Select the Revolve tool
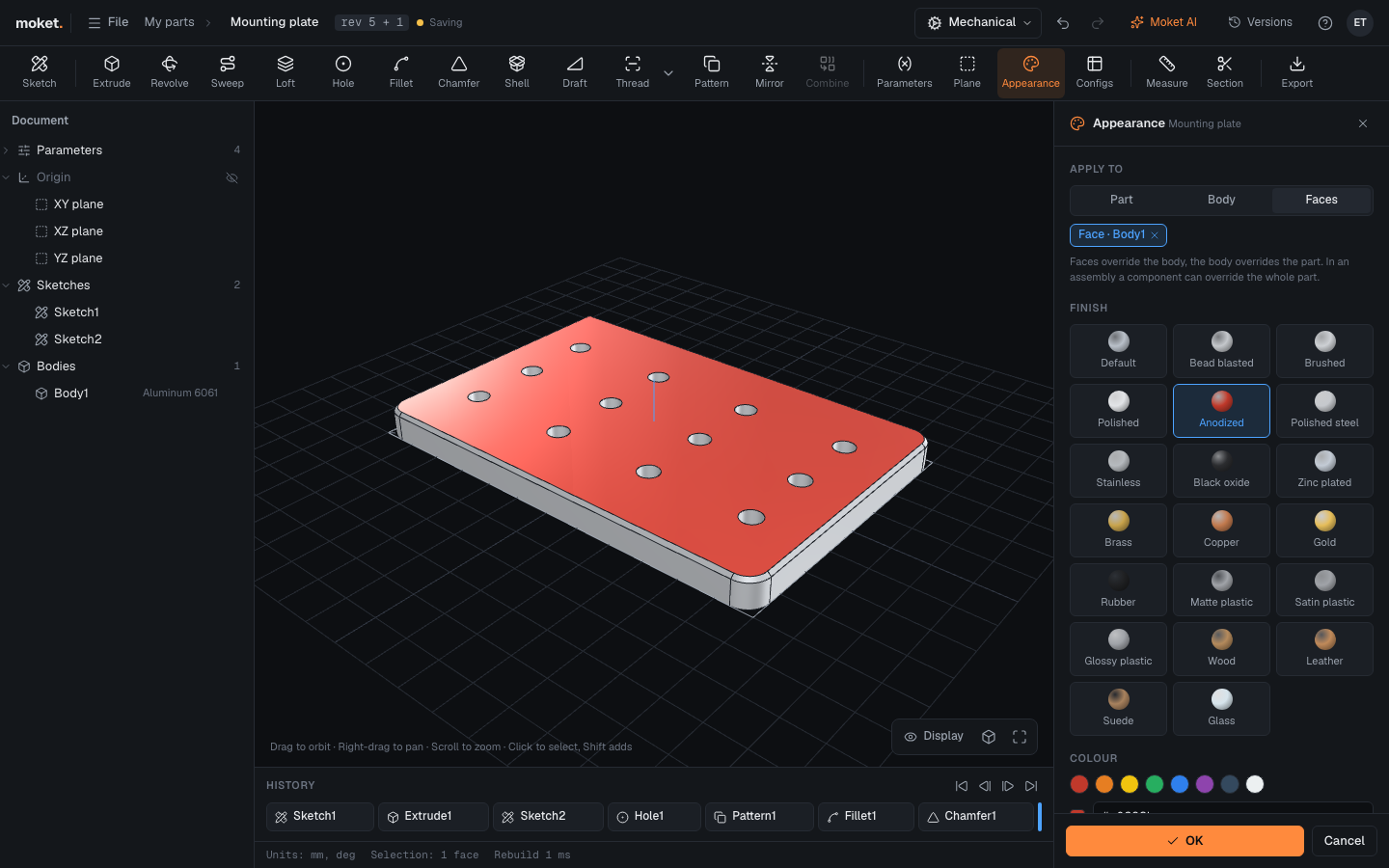This screenshot has width=1389, height=868. click(x=170, y=72)
